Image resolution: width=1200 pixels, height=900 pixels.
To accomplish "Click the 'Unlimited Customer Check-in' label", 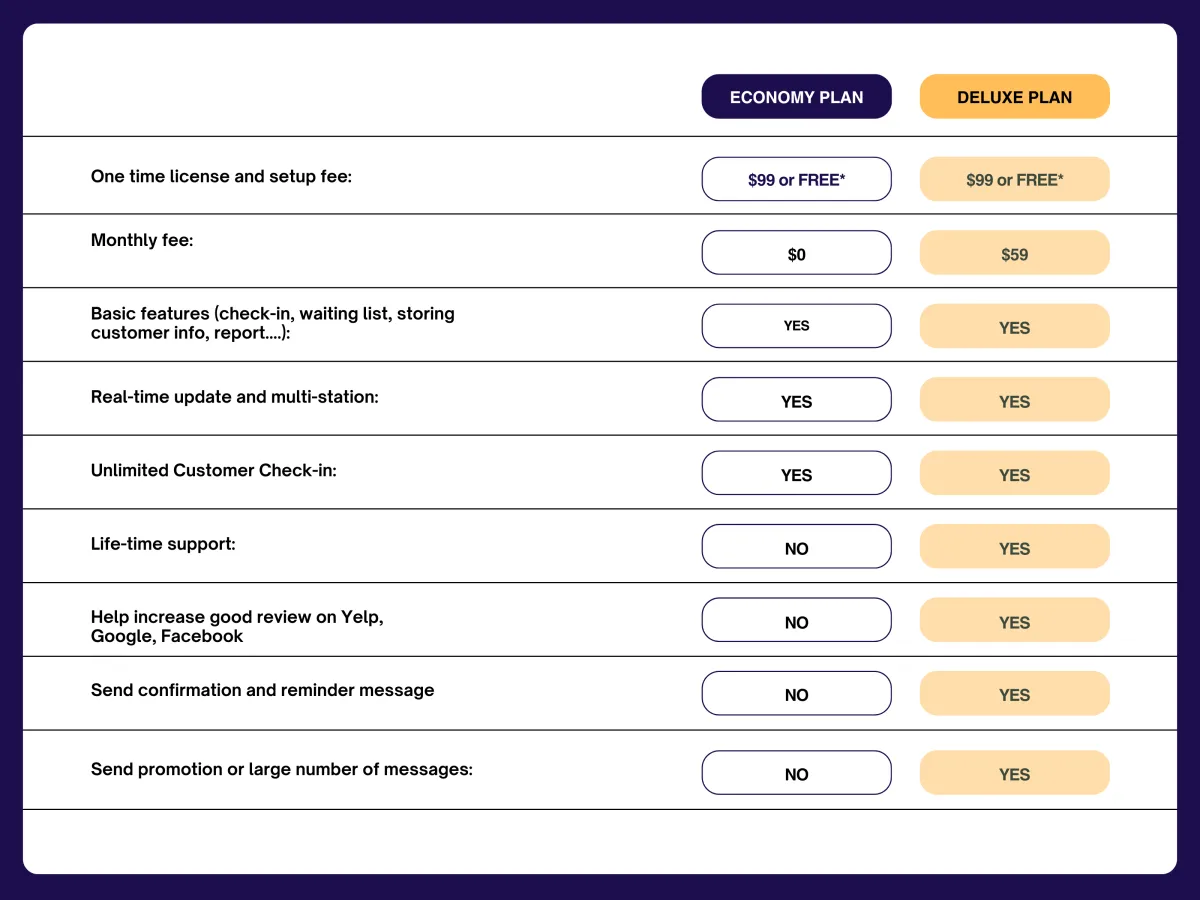I will point(213,470).
